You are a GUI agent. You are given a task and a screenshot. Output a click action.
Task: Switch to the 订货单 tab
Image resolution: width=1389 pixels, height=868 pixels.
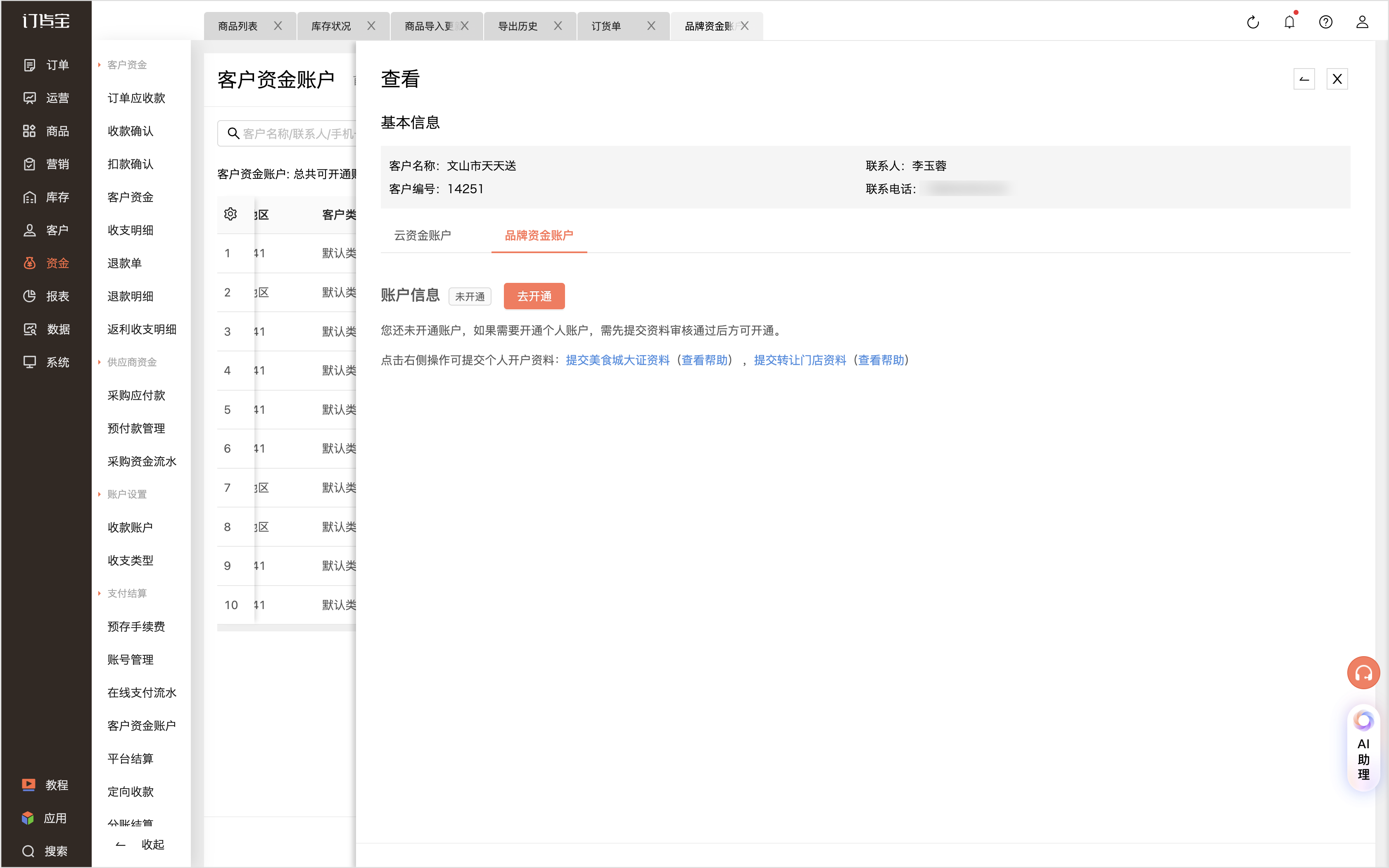(606, 26)
